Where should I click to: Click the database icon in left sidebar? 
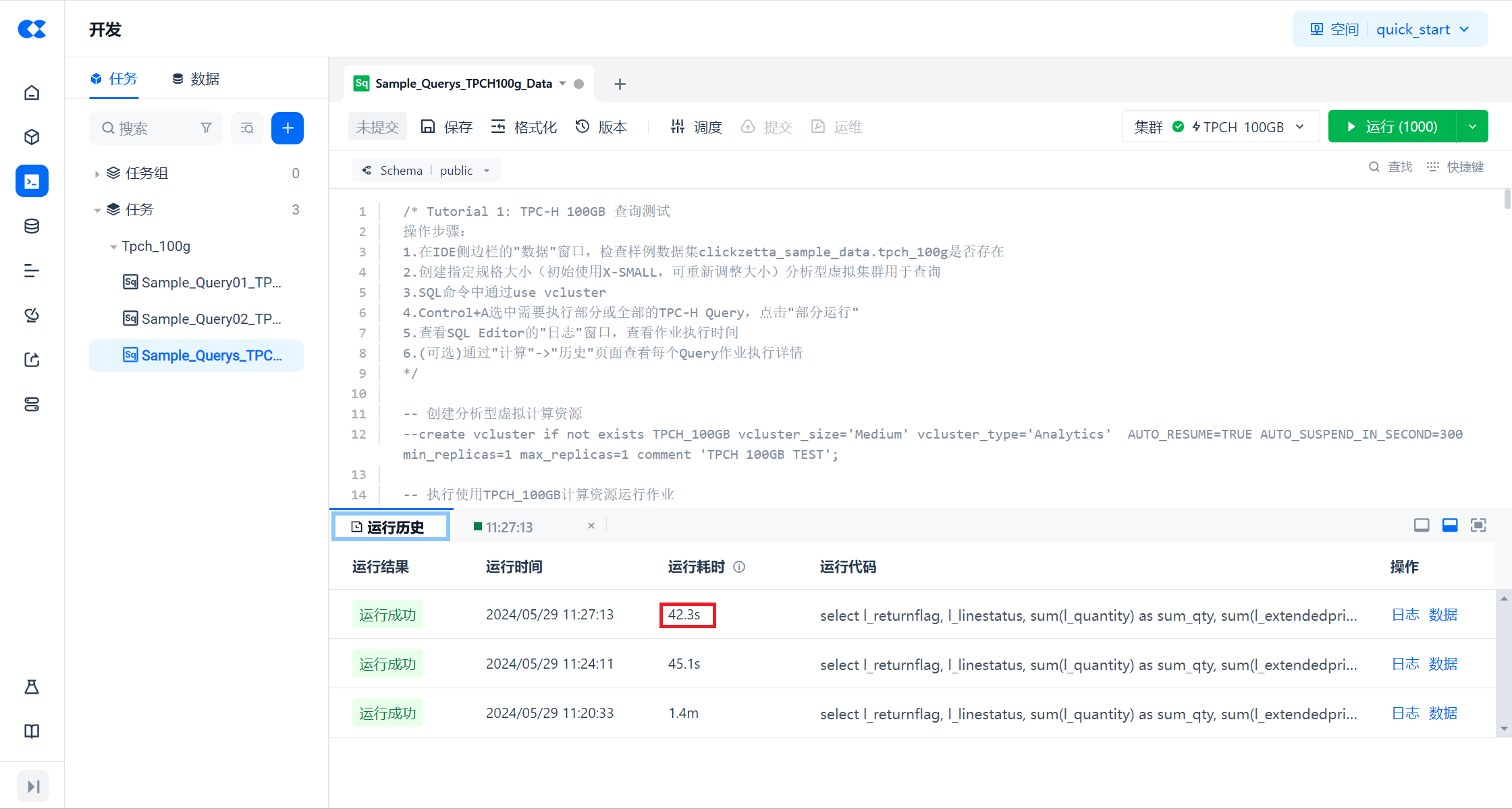point(32,226)
